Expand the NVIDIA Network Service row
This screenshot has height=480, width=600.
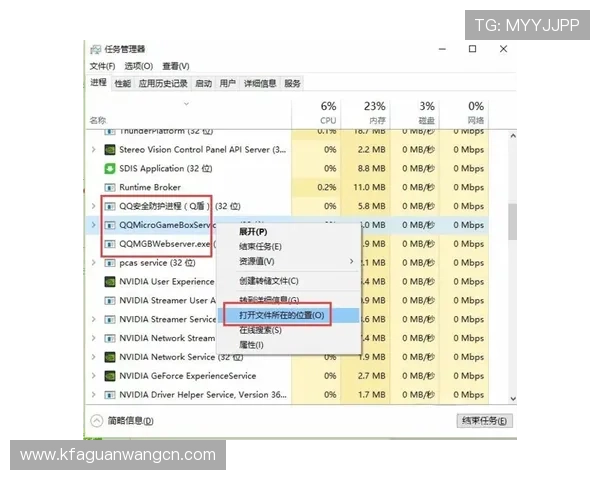click(94, 357)
